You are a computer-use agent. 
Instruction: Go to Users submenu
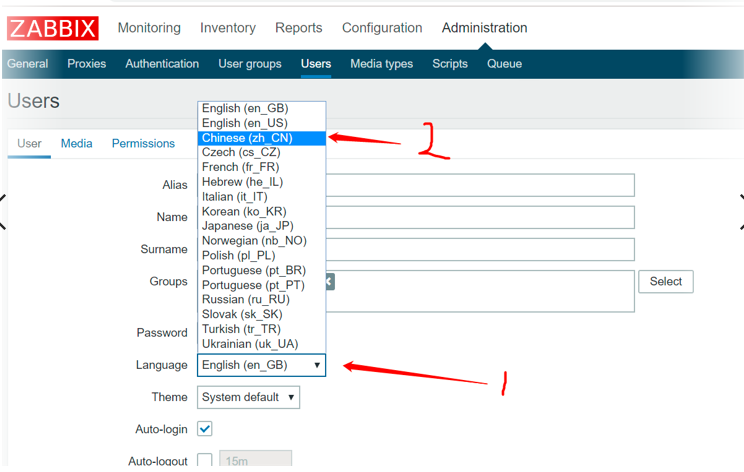click(x=316, y=64)
